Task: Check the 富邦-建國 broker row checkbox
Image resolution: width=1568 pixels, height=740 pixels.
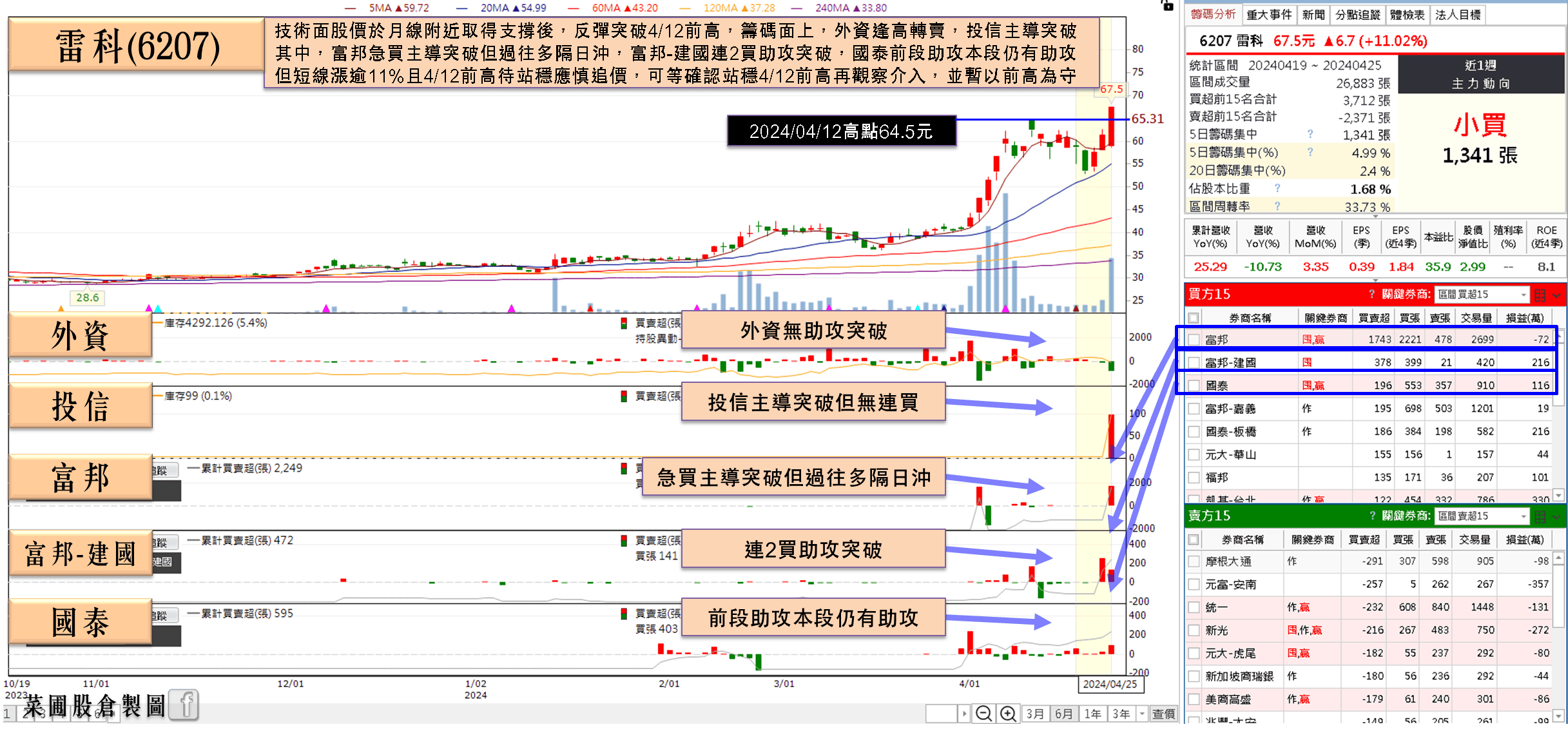Action: click(x=1194, y=362)
